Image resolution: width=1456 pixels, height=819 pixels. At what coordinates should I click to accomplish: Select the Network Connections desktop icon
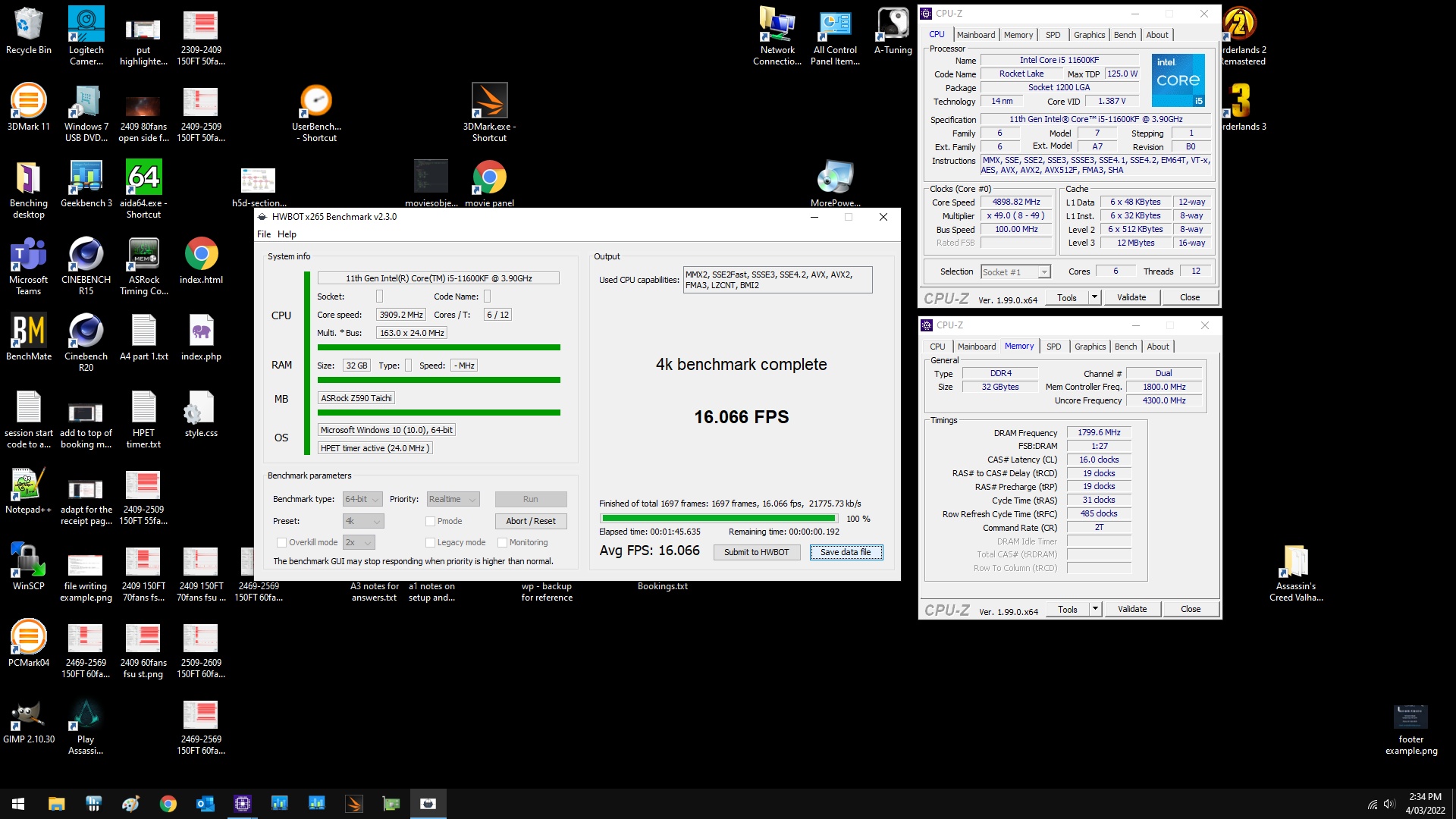coord(777,36)
